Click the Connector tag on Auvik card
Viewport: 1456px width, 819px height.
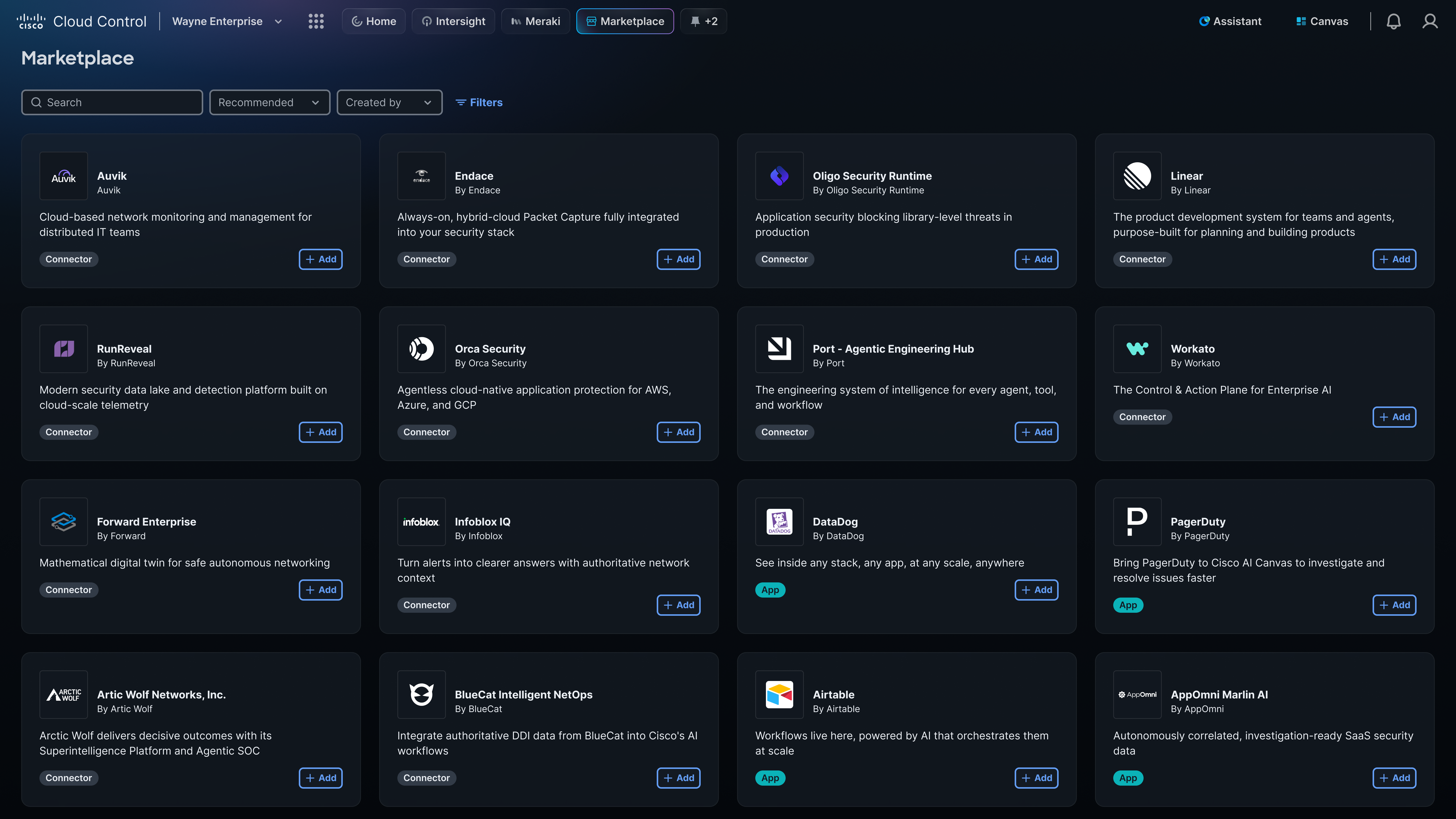(x=69, y=259)
